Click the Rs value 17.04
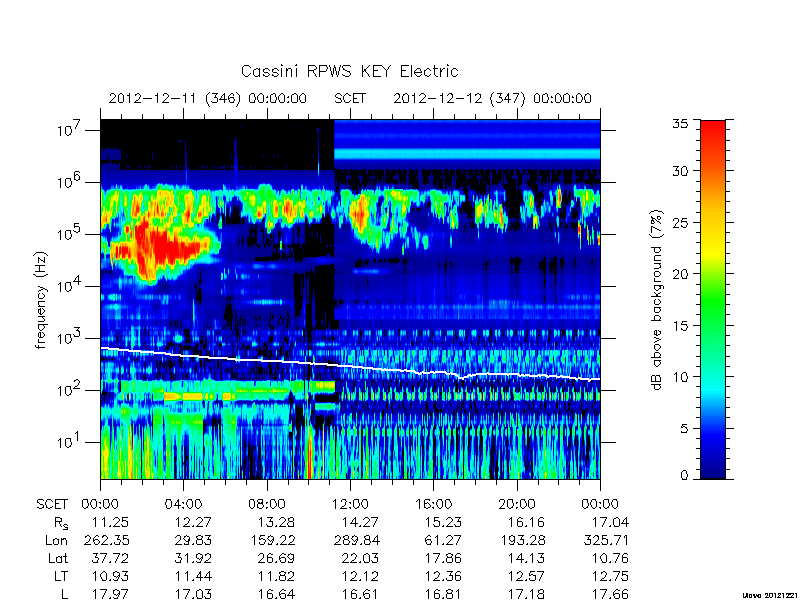 pyautogui.click(x=610, y=522)
